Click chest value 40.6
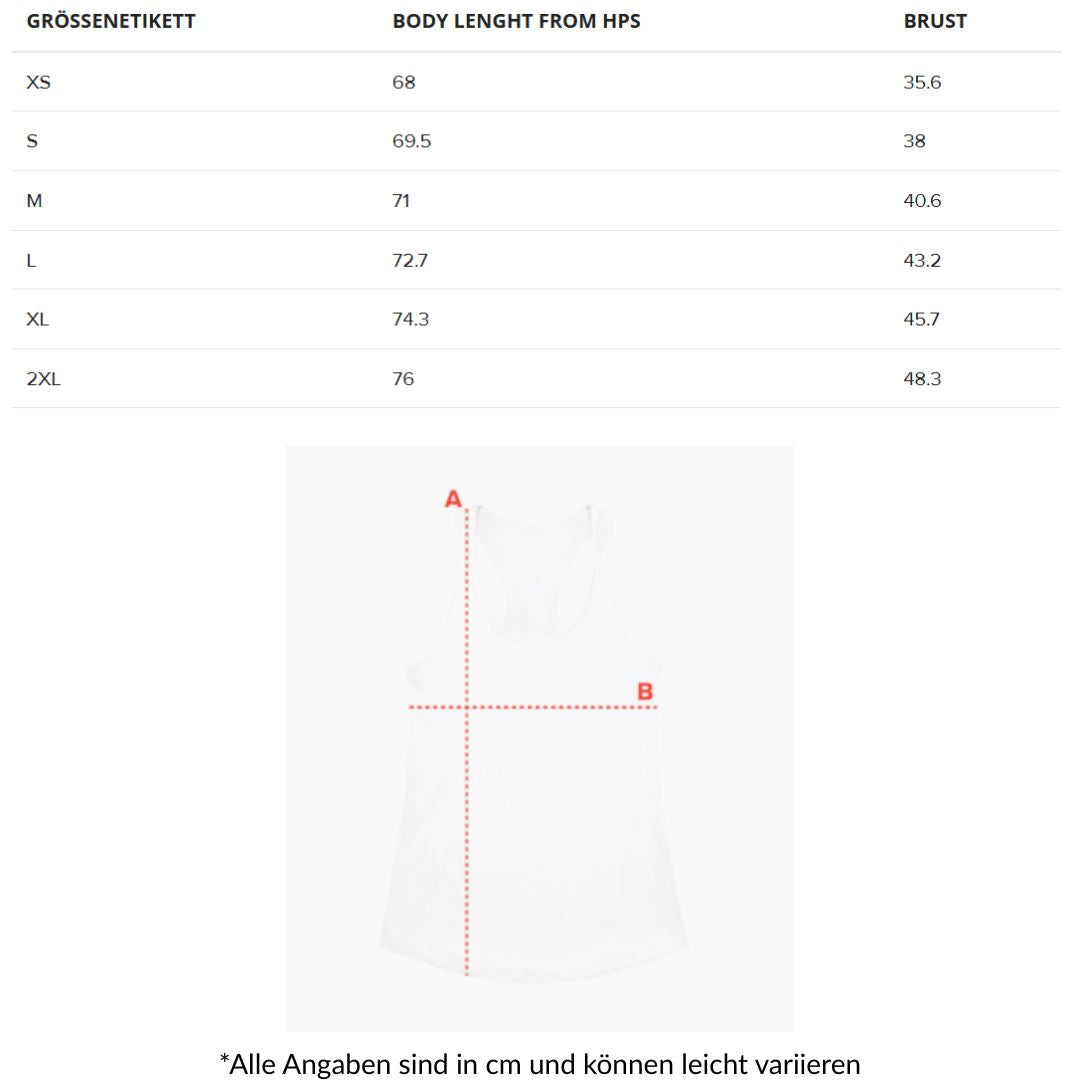 coord(922,201)
